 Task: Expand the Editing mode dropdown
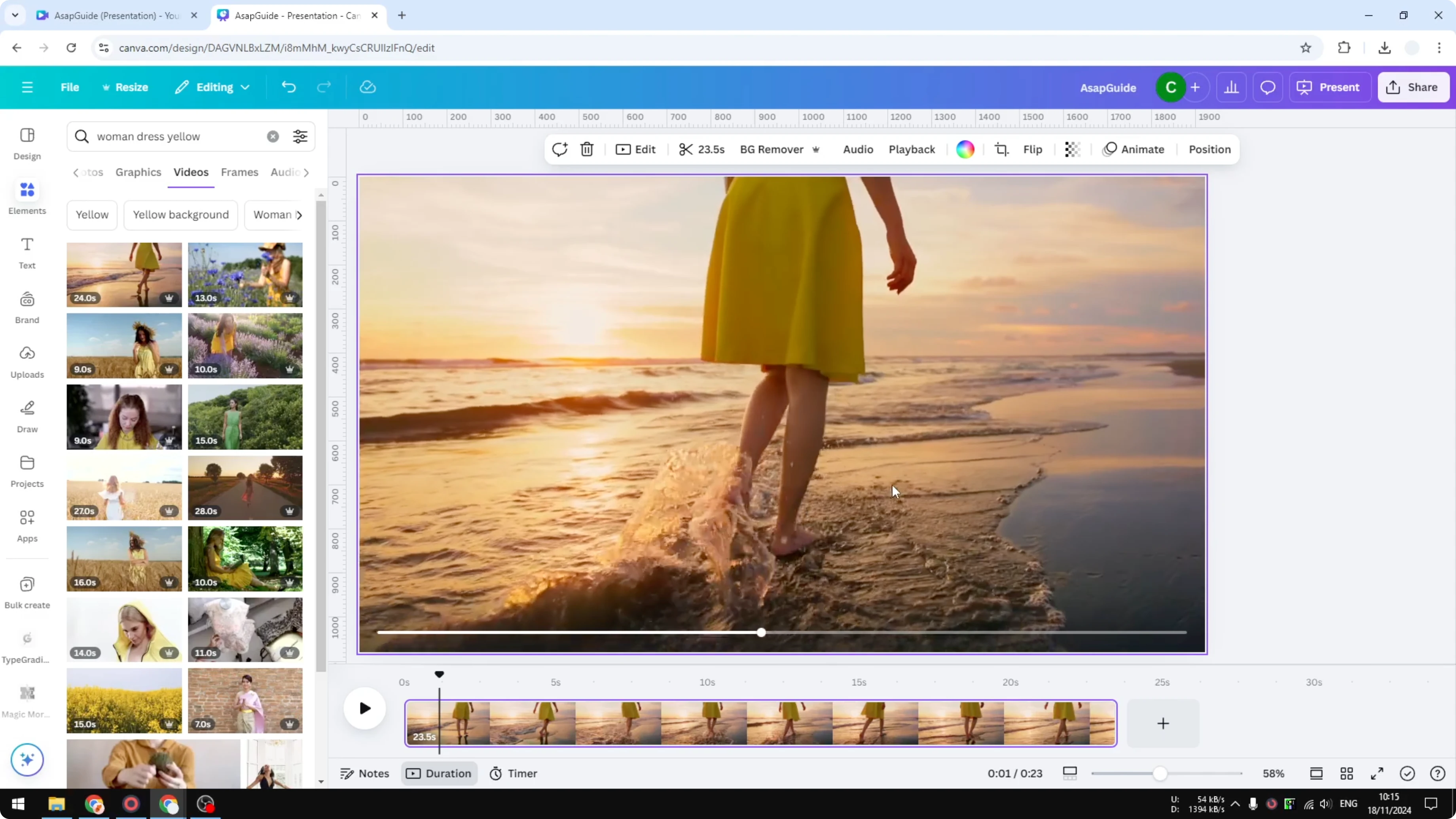(212, 87)
